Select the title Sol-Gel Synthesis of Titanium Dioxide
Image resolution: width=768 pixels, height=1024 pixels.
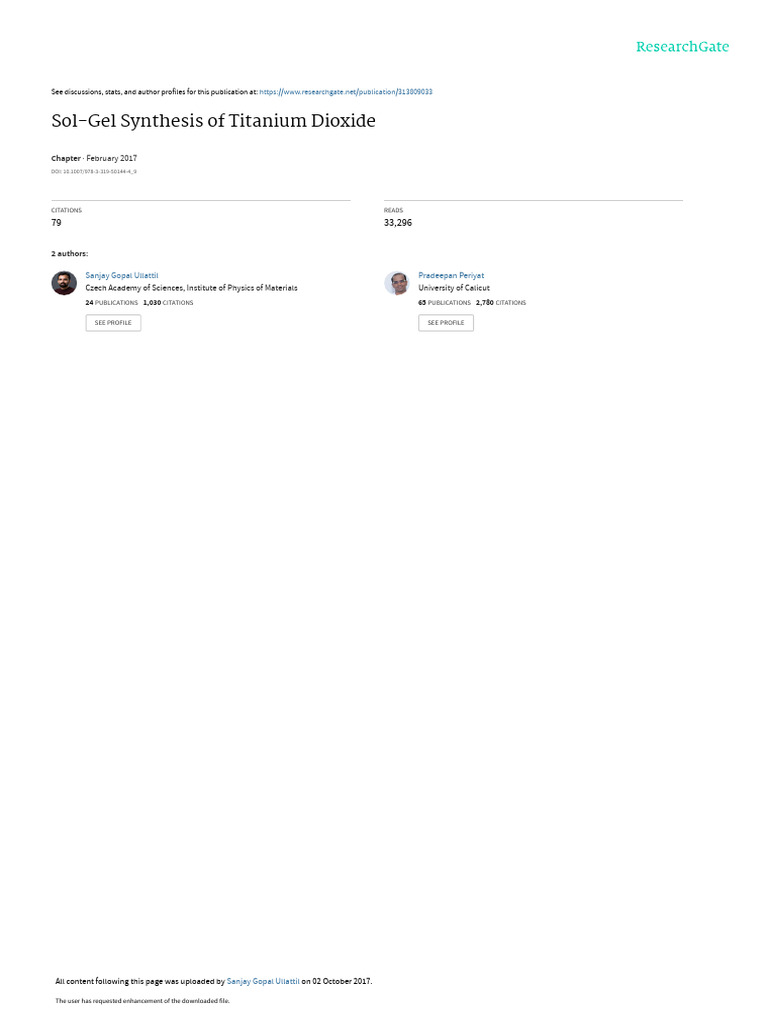[214, 121]
